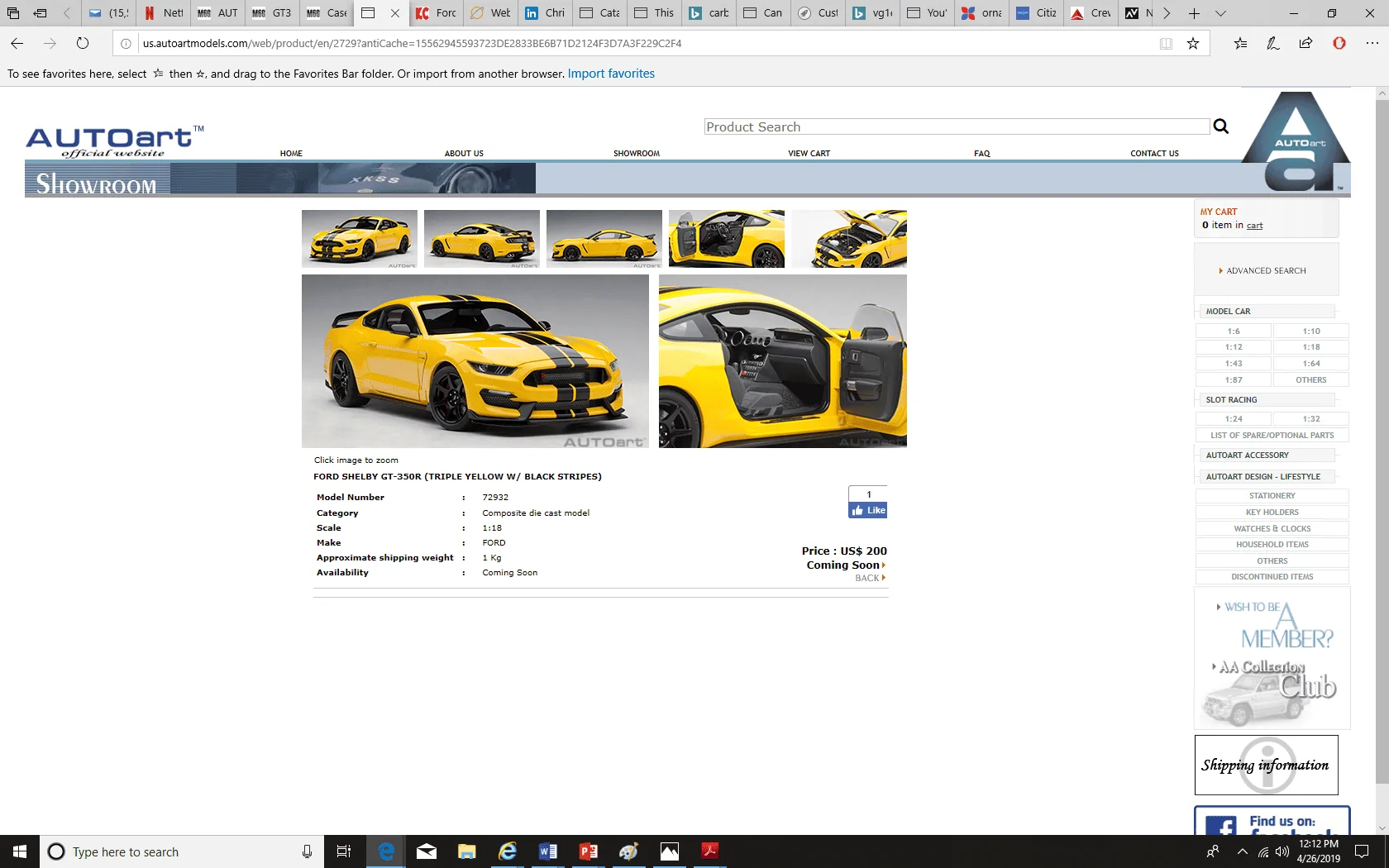1389x868 pixels.
Task: Click the AUTOart official website logo
Action: [x=115, y=141]
